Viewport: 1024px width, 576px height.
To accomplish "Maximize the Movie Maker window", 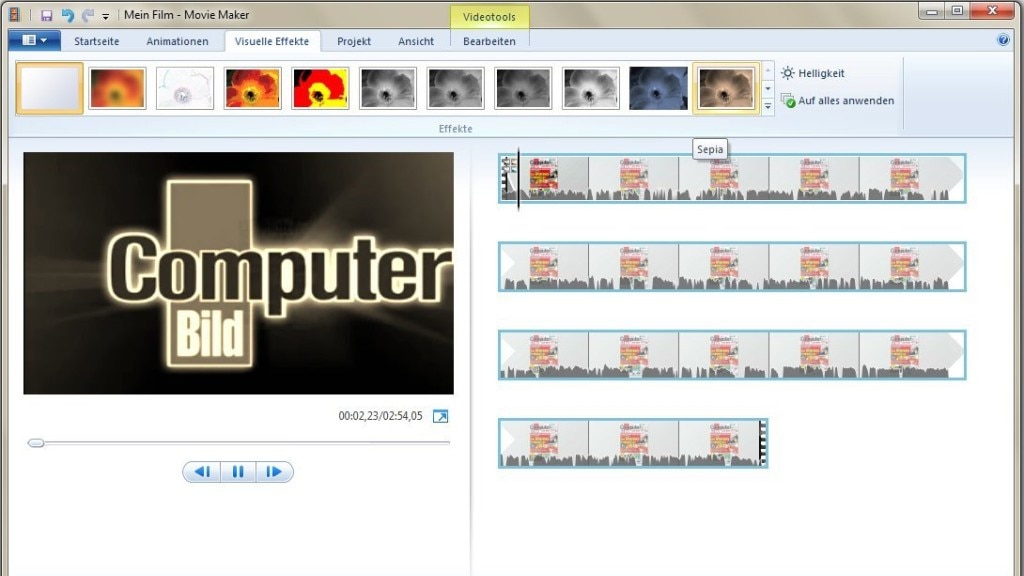I will (x=957, y=11).
